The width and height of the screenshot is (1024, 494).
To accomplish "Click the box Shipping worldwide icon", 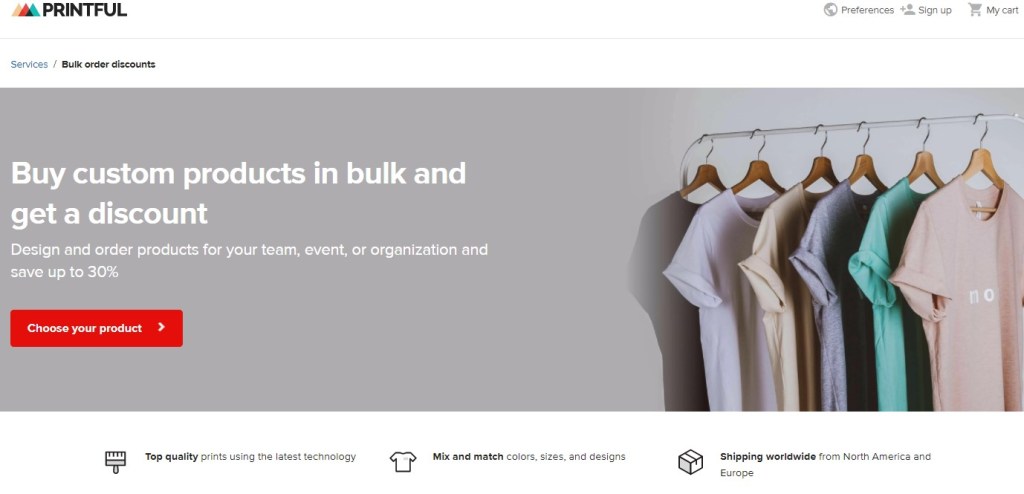I will pos(690,462).
